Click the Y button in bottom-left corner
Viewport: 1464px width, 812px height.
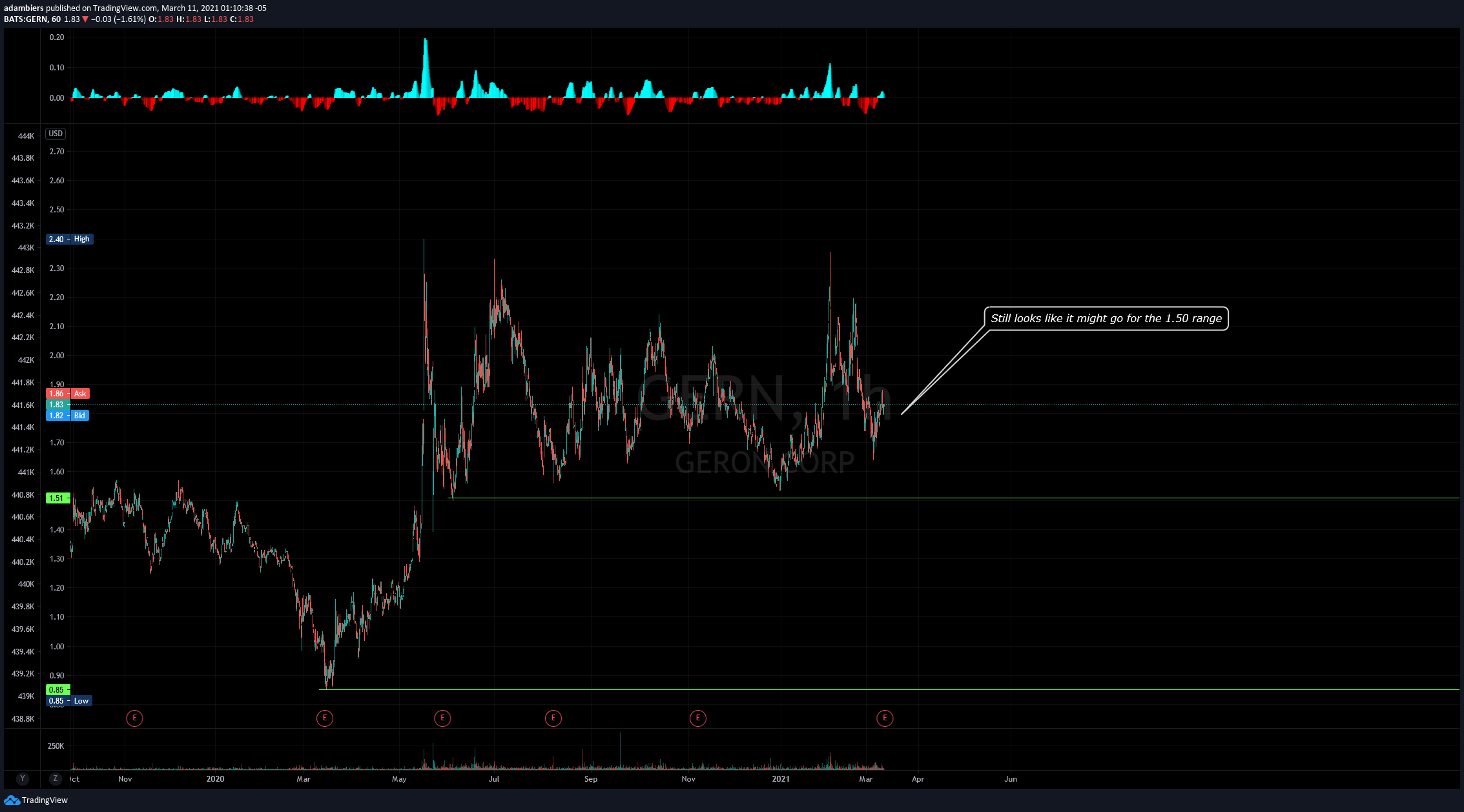(23, 778)
